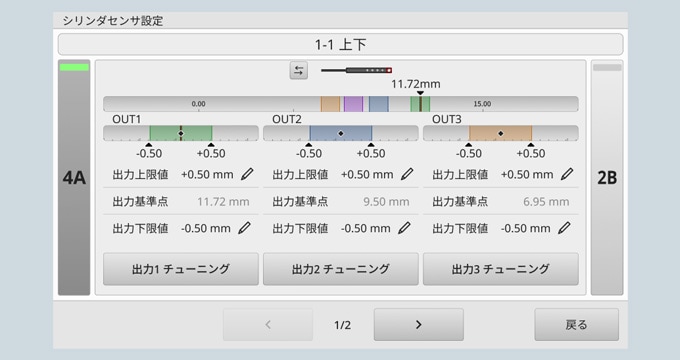Click the OUT2 label
Screen dimensions: 680x360
287,119
